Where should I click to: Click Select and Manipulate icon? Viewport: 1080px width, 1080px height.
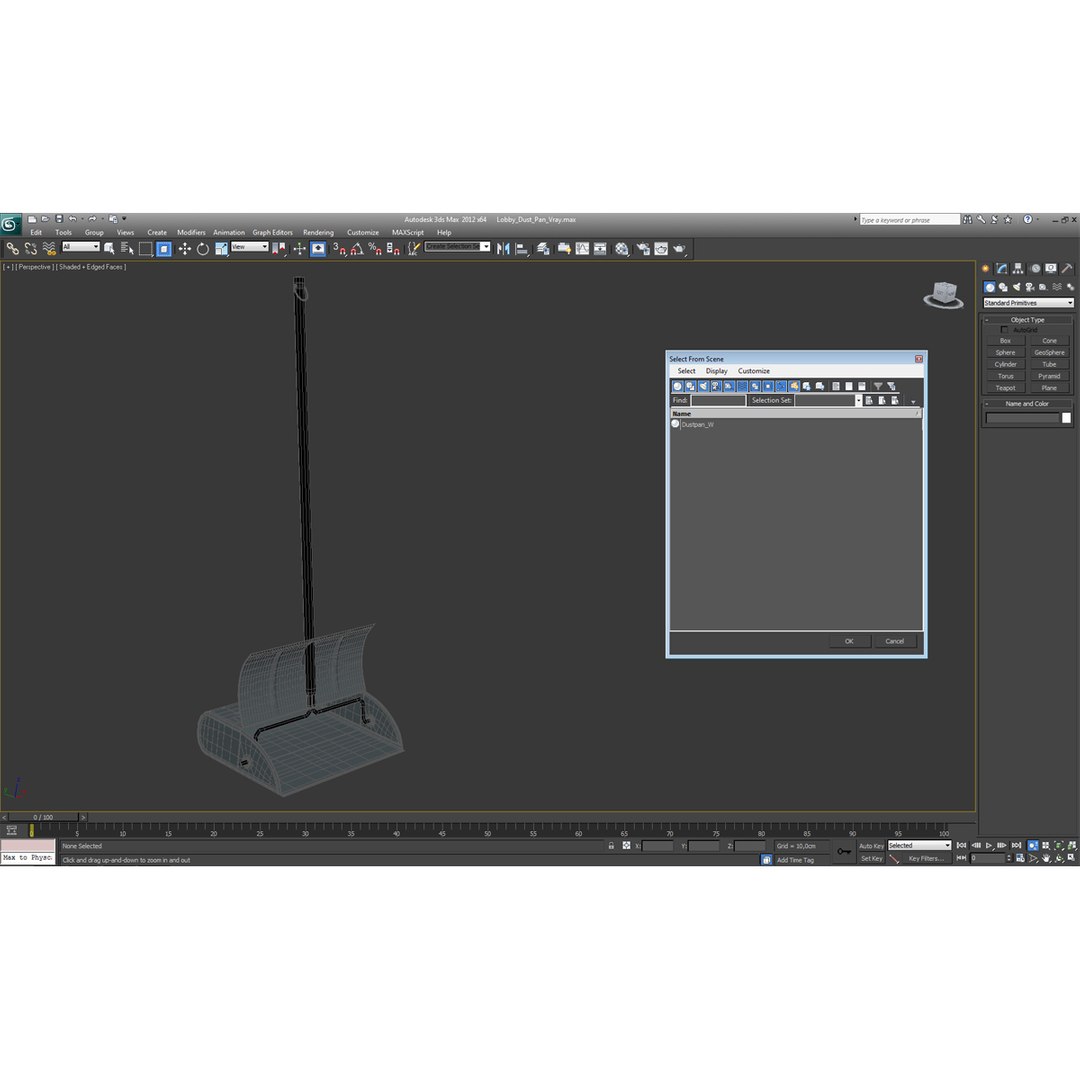click(300, 249)
